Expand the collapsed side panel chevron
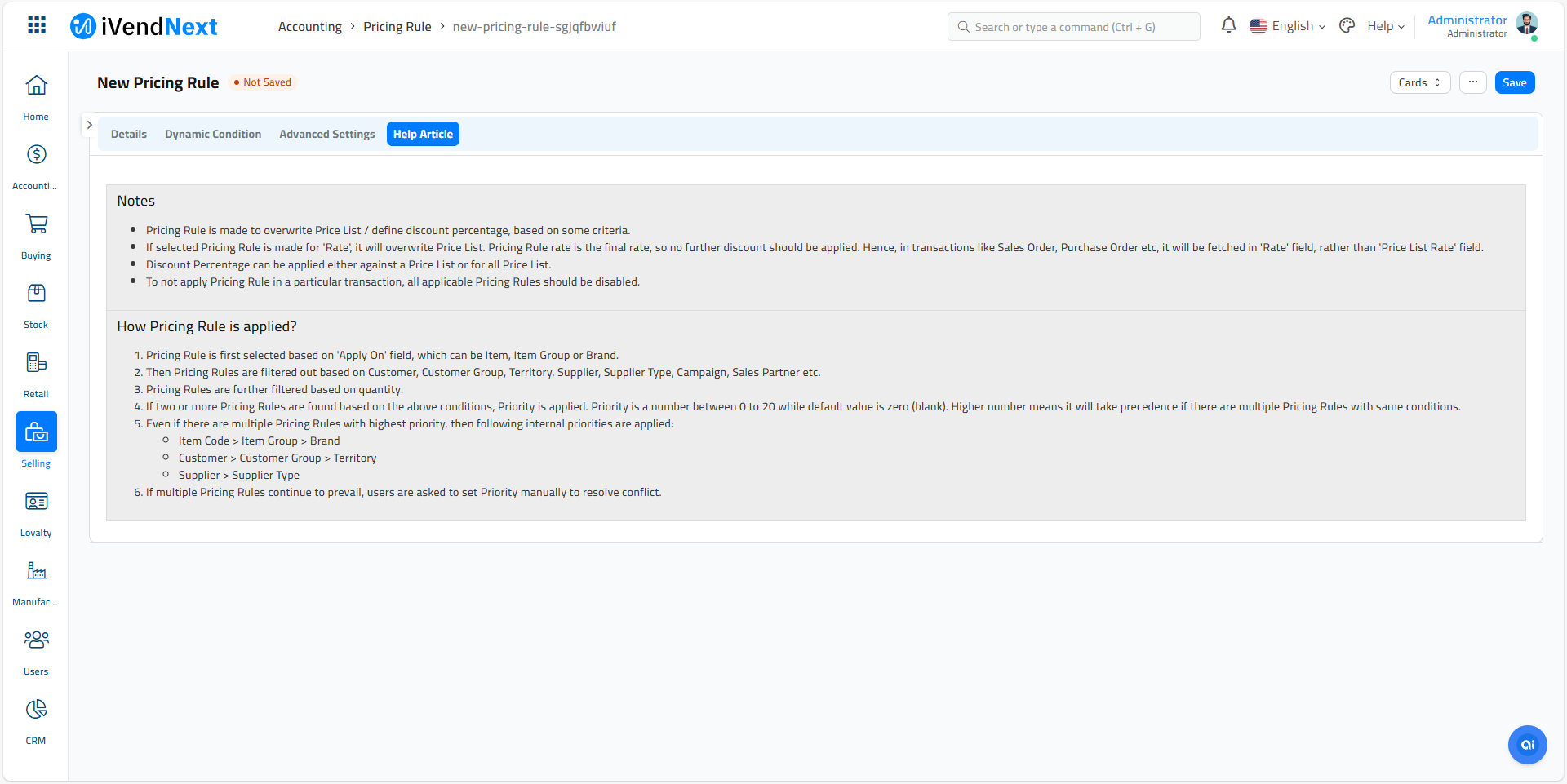This screenshot has width=1567, height=784. 90,124
